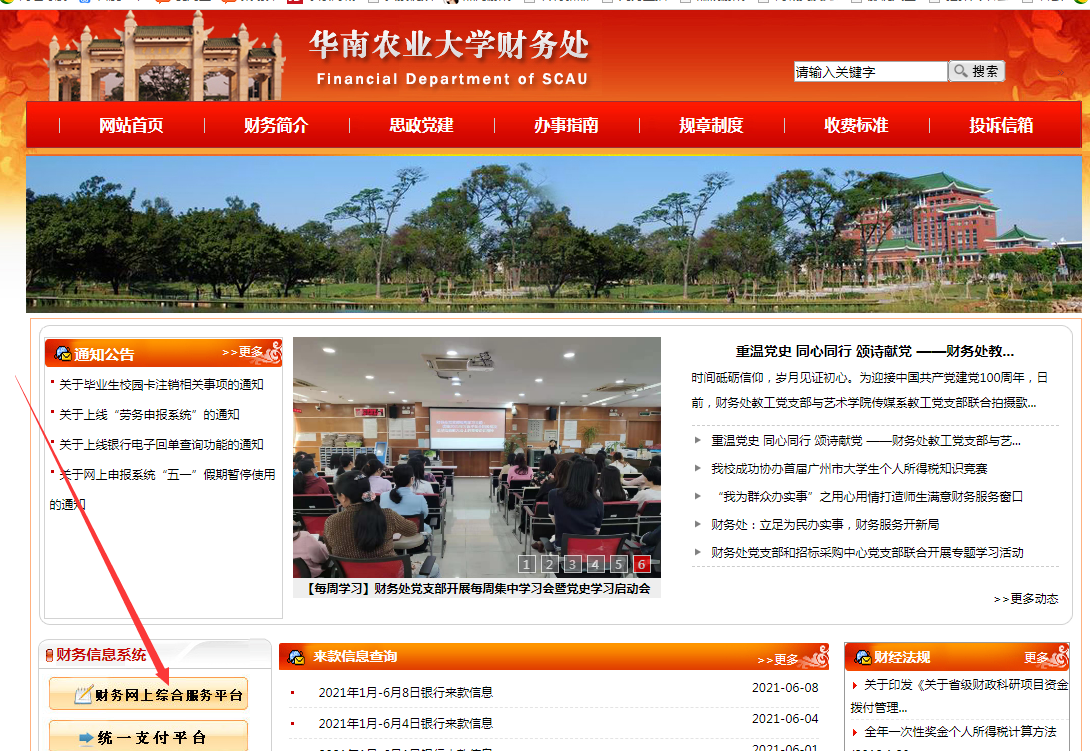This screenshot has width=1090, height=751.
Task: Click the pencil icon on 财务网上综合服务平台
Action: (83, 694)
